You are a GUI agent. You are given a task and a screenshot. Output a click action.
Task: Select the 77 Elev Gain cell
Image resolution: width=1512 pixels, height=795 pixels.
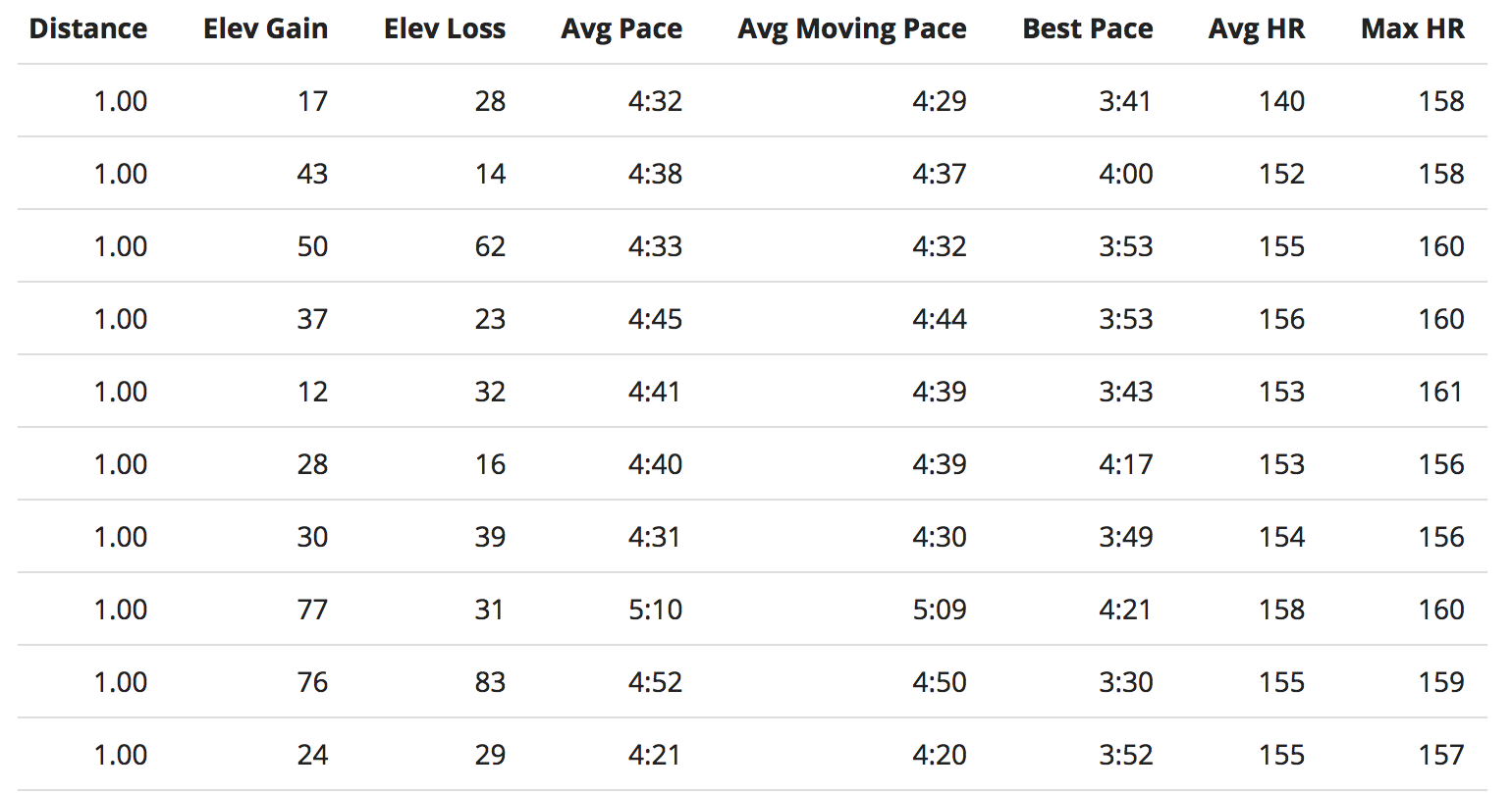(x=312, y=609)
